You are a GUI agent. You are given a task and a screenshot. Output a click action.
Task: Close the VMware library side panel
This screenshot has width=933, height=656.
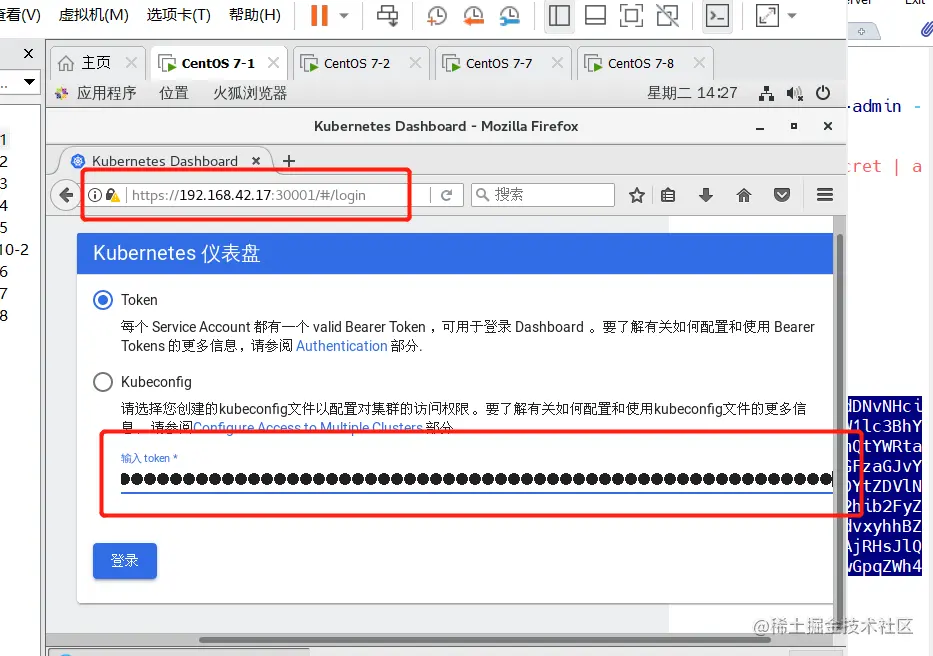28,54
